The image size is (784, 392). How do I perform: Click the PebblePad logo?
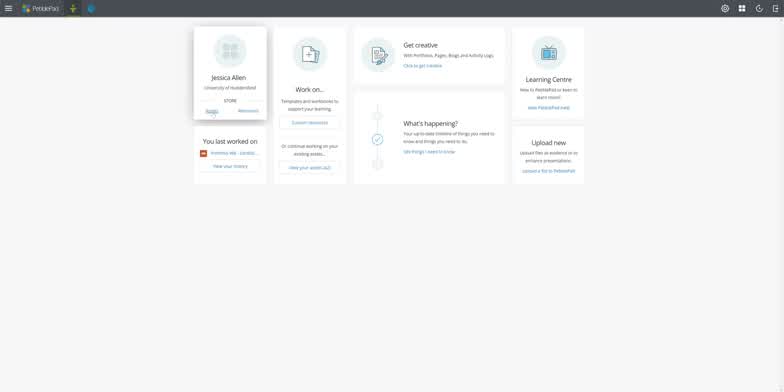[x=40, y=8]
